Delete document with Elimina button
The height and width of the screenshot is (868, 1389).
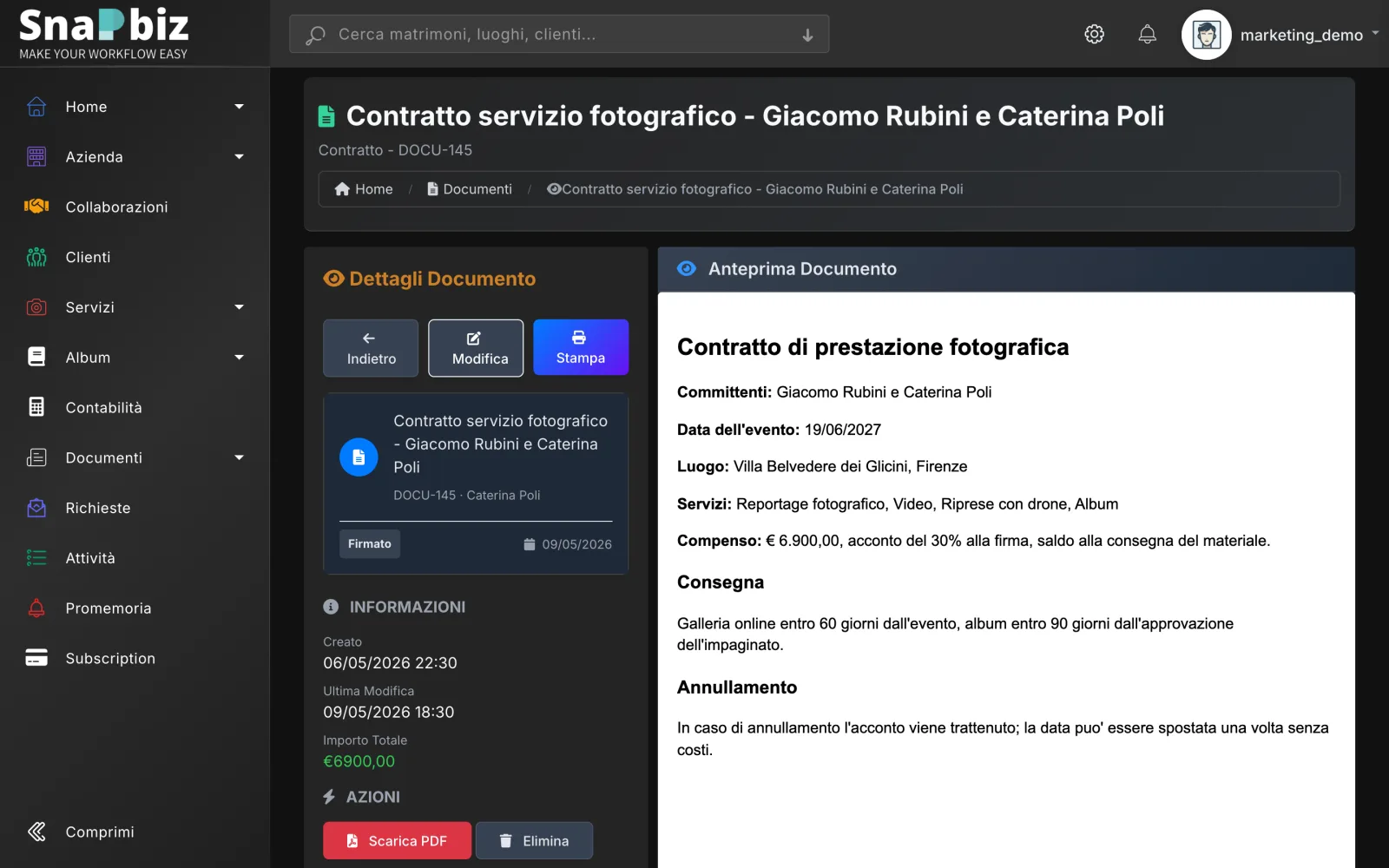pyautogui.click(x=534, y=840)
